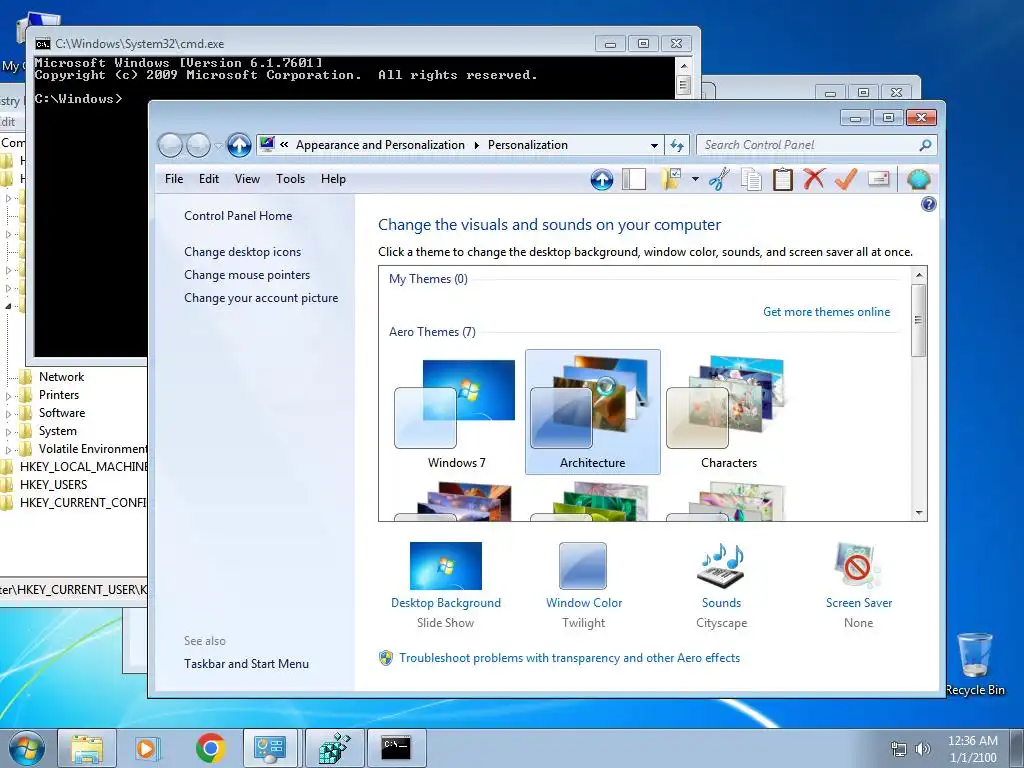
Task: Open address bar history dropdown arrow
Action: click(654, 145)
